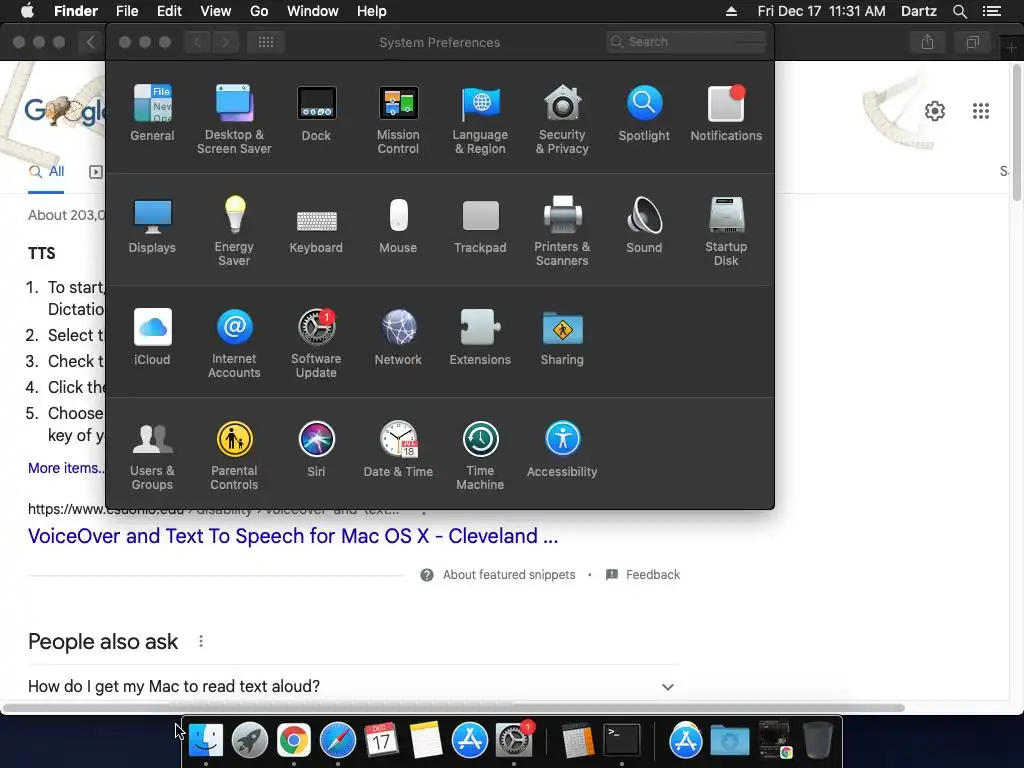
Task: Open People also ask options menu
Action: 201,641
